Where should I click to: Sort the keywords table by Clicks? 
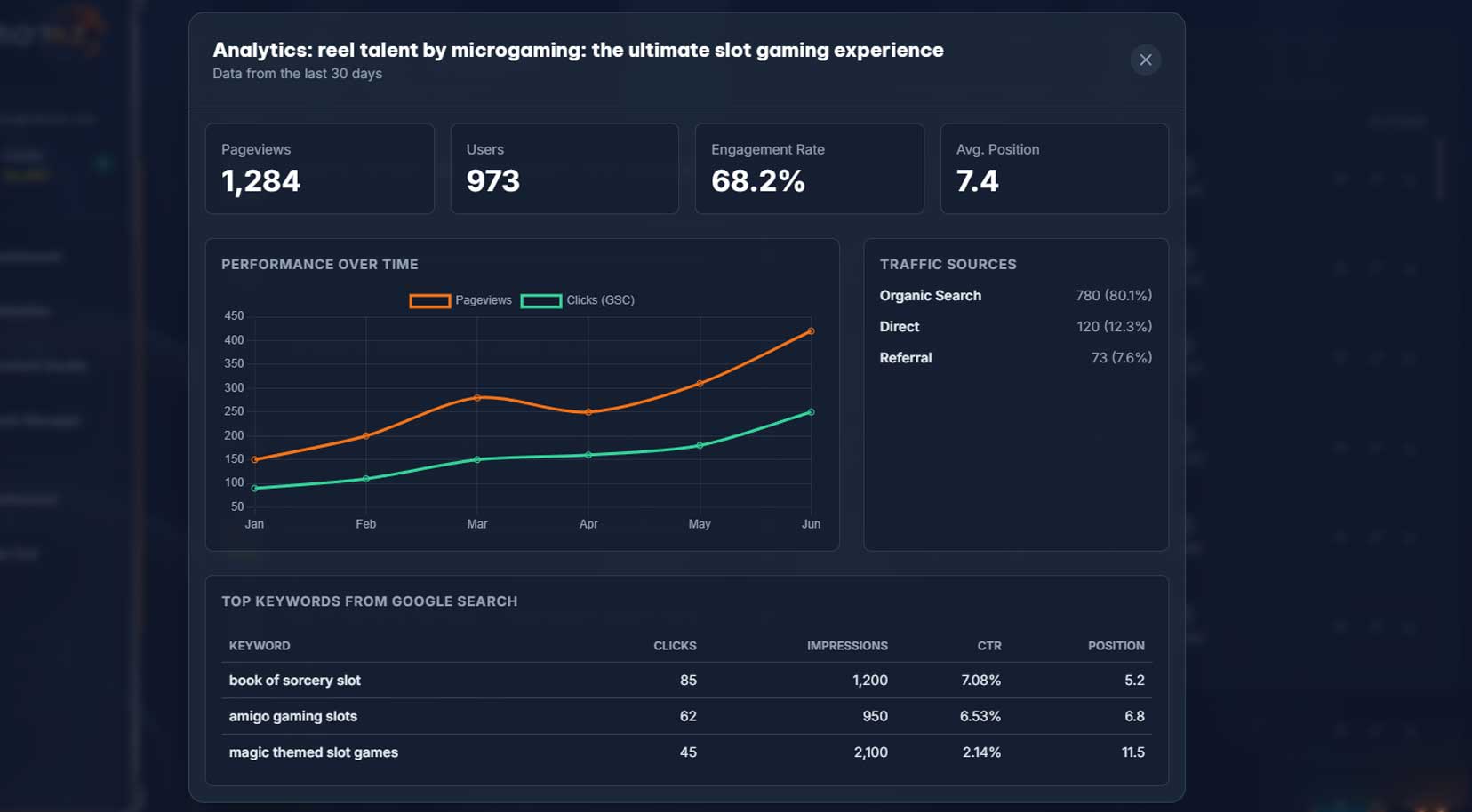click(675, 646)
